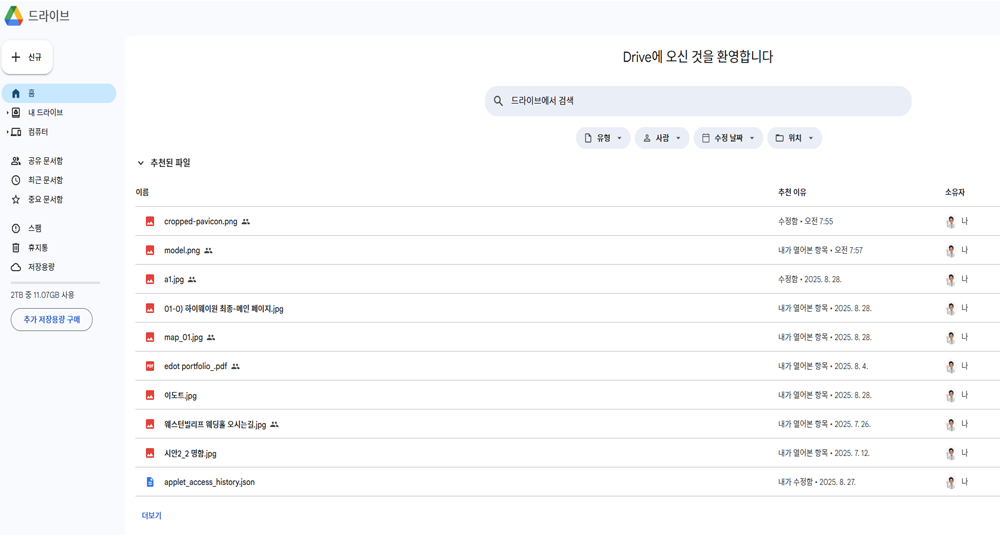Click the Google Drive logo icon
The height and width of the screenshot is (536, 1000).
coord(14,16)
